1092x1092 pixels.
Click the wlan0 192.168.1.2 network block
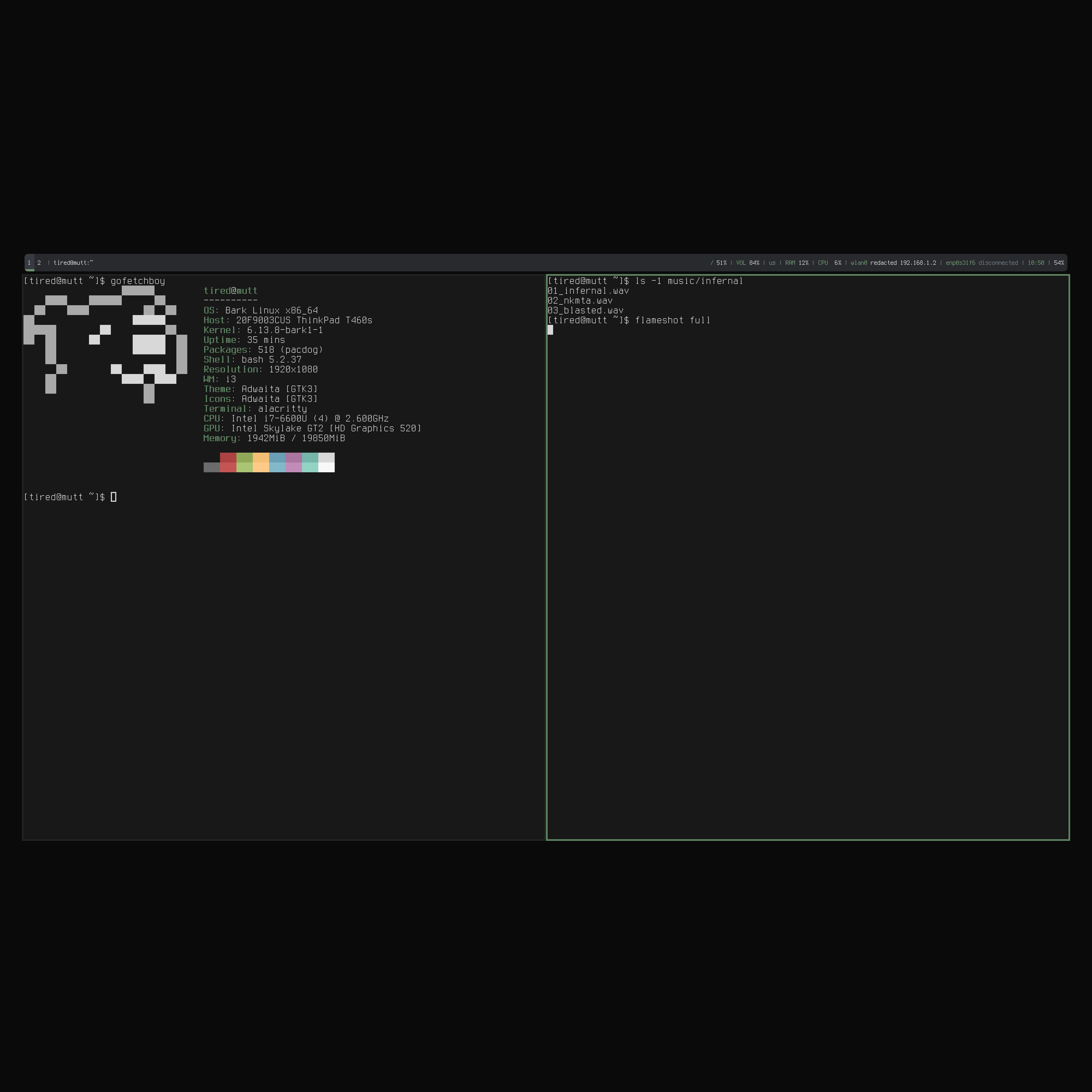[894, 263]
